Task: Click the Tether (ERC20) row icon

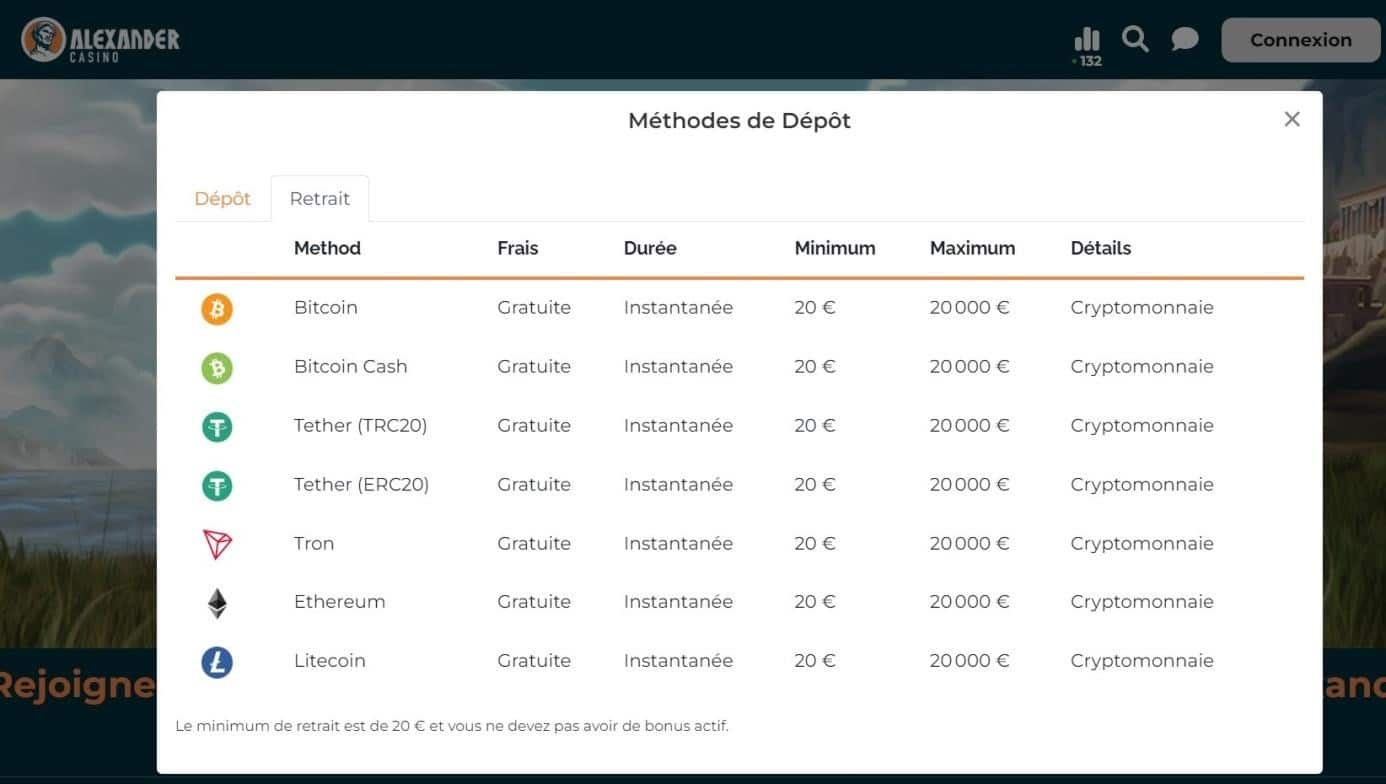Action: coord(217,486)
